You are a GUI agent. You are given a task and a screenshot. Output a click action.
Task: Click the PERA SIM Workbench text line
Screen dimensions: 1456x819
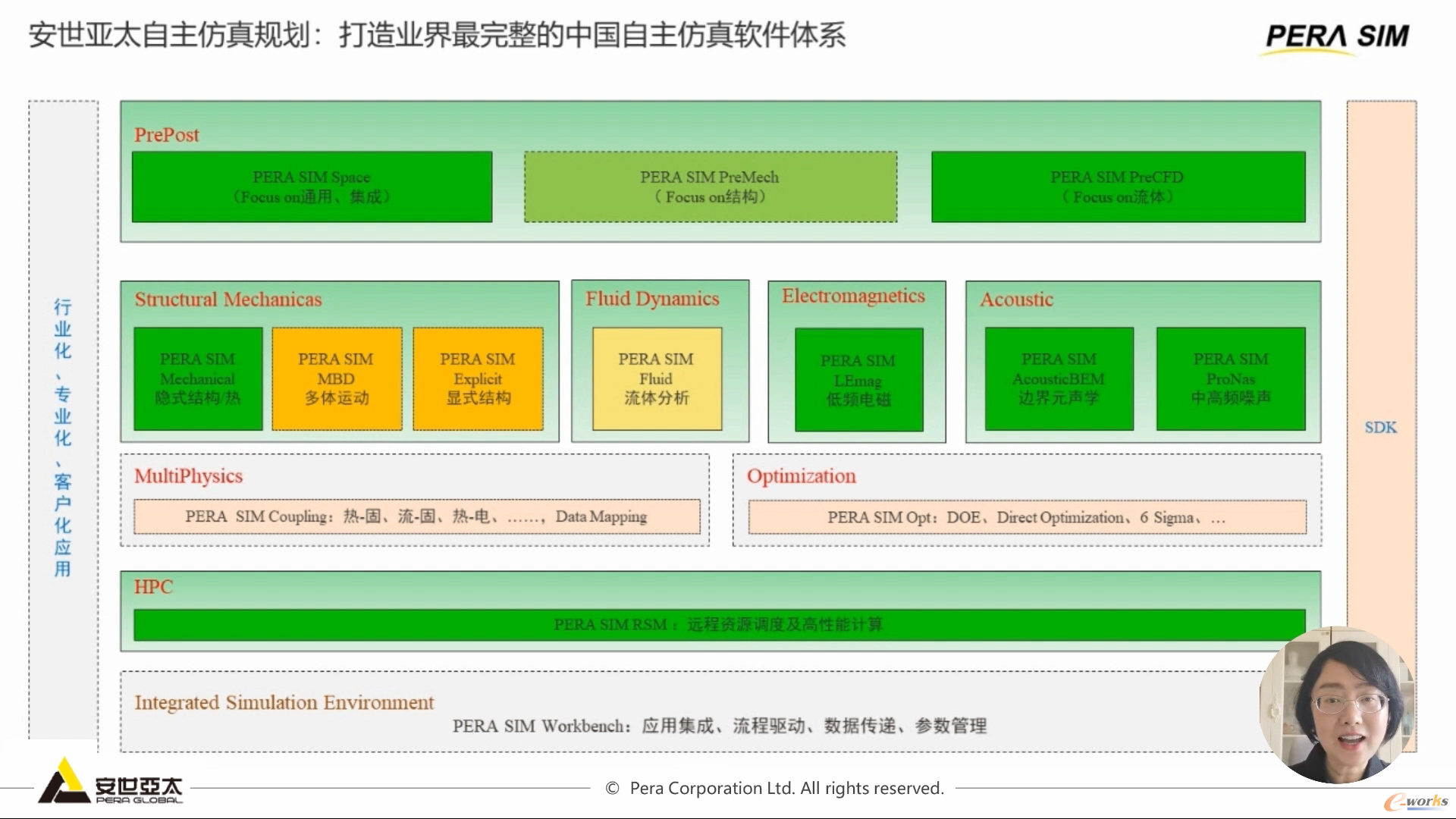click(x=720, y=726)
